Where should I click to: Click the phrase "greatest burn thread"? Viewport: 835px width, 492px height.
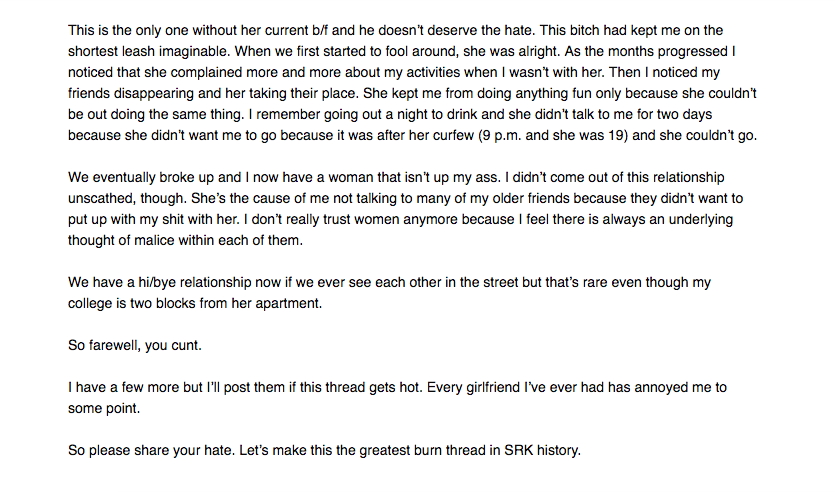pyautogui.click(x=422, y=450)
